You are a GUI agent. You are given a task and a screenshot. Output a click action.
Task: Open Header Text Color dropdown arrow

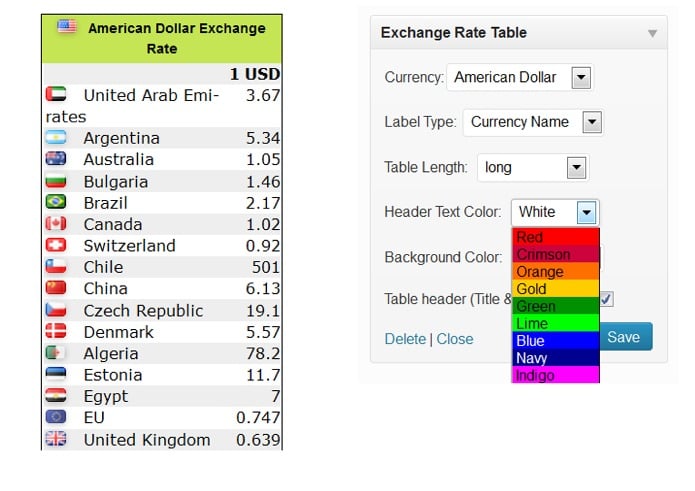click(x=586, y=212)
